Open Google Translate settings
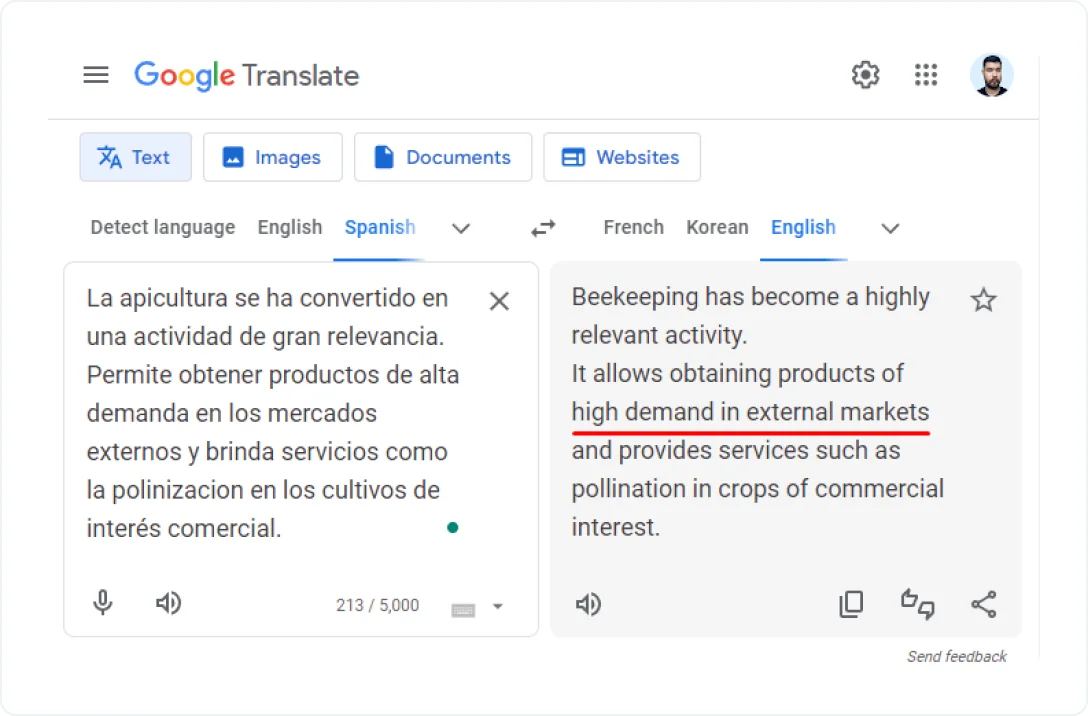Image resolution: width=1088 pixels, height=716 pixels. 865,74
